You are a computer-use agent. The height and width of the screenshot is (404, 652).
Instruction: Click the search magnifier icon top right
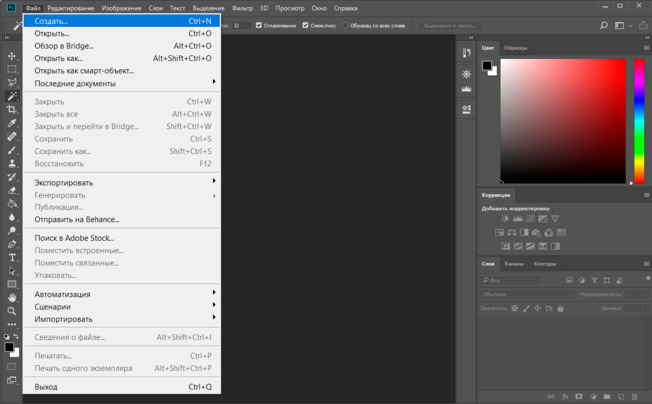click(x=604, y=25)
